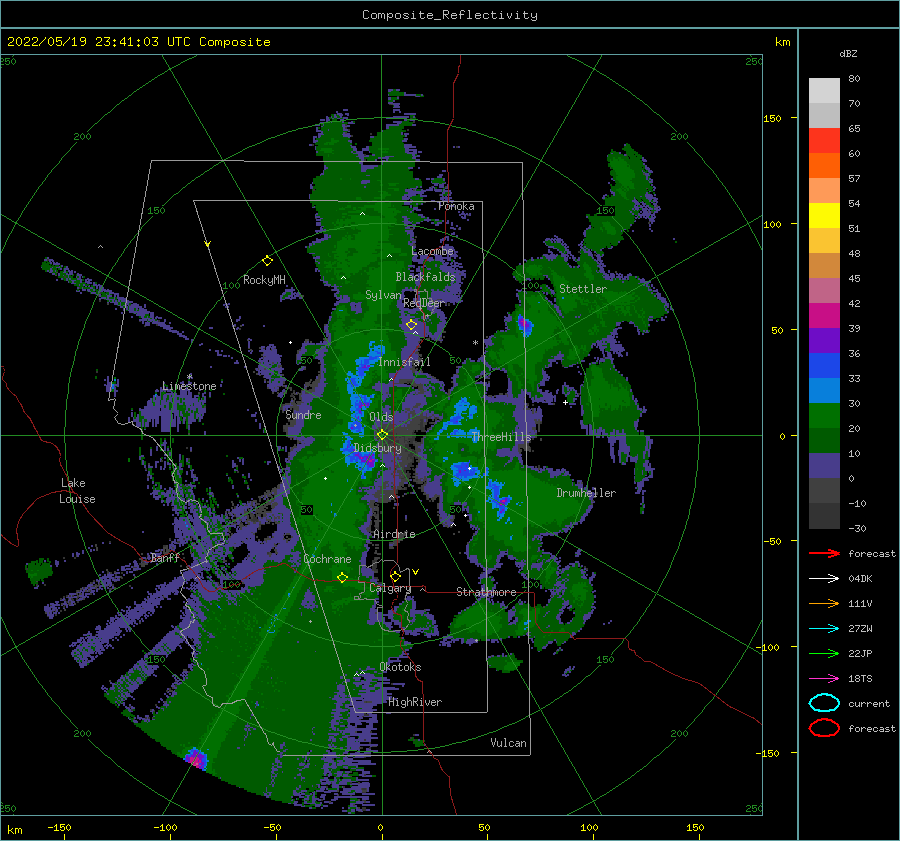Image resolution: width=900 pixels, height=841 pixels.
Task: Click the Airdrie town label
Action: click(x=394, y=534)
